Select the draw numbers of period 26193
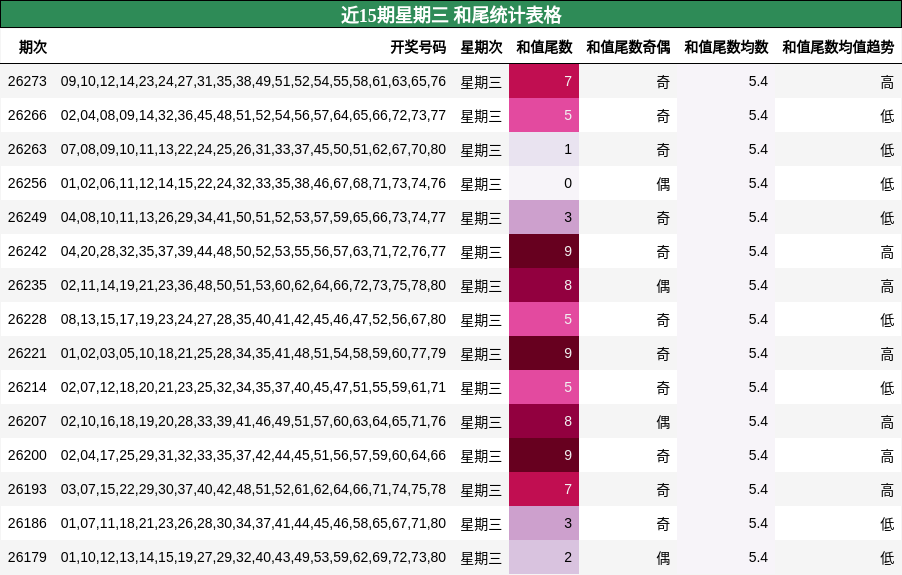902x575 pixels. [x=253, y=489]
